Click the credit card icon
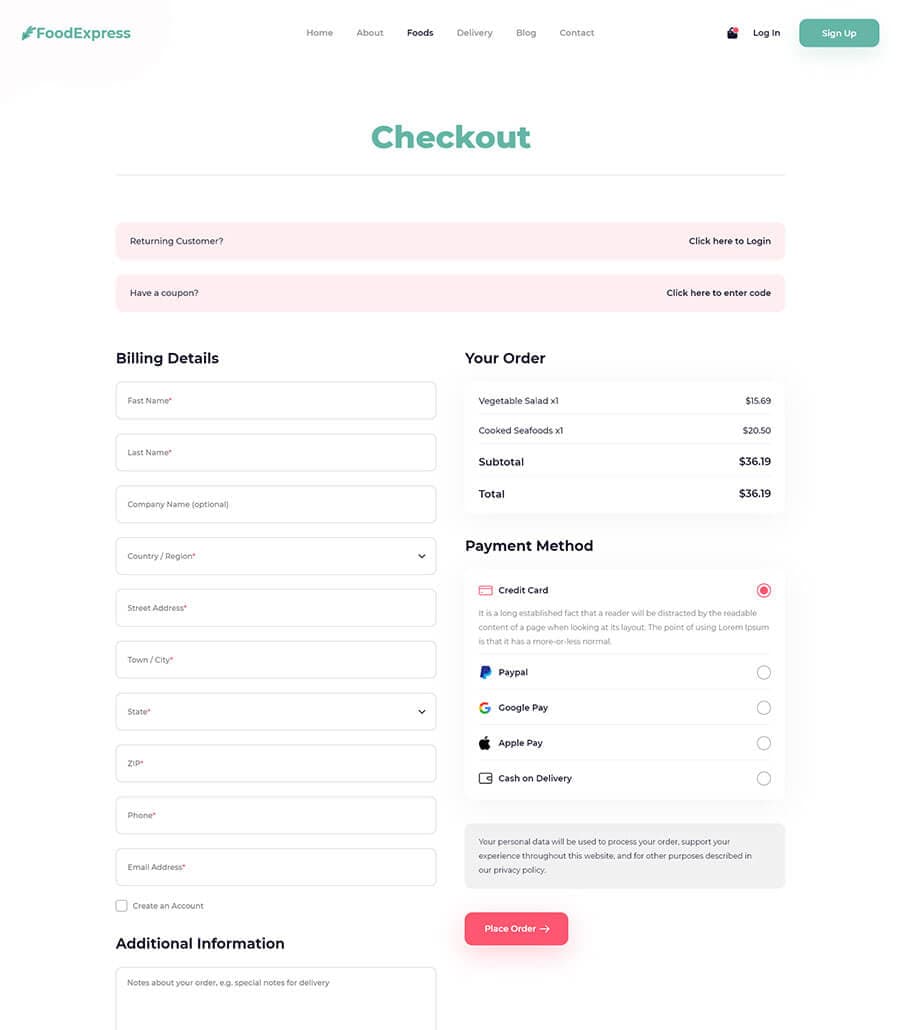Viewport: 900px width, 1030px height. (485, 590)
